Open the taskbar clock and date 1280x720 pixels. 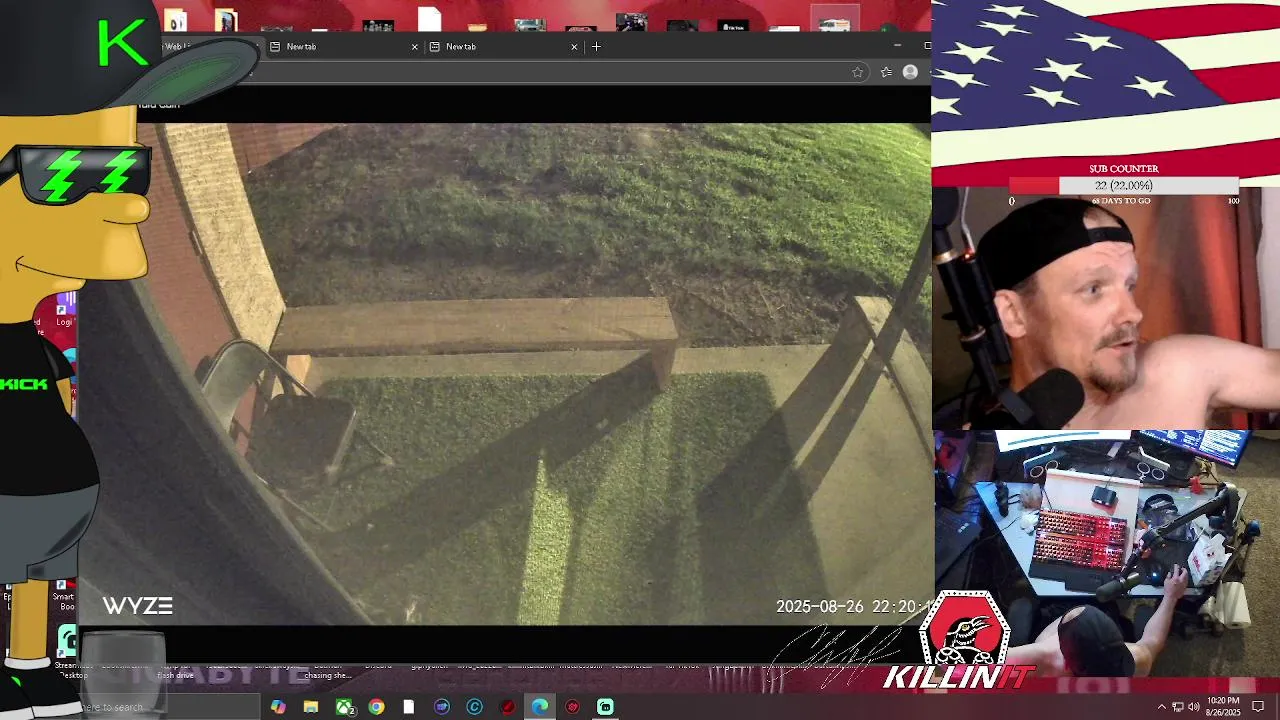(x=1224, y=706)
